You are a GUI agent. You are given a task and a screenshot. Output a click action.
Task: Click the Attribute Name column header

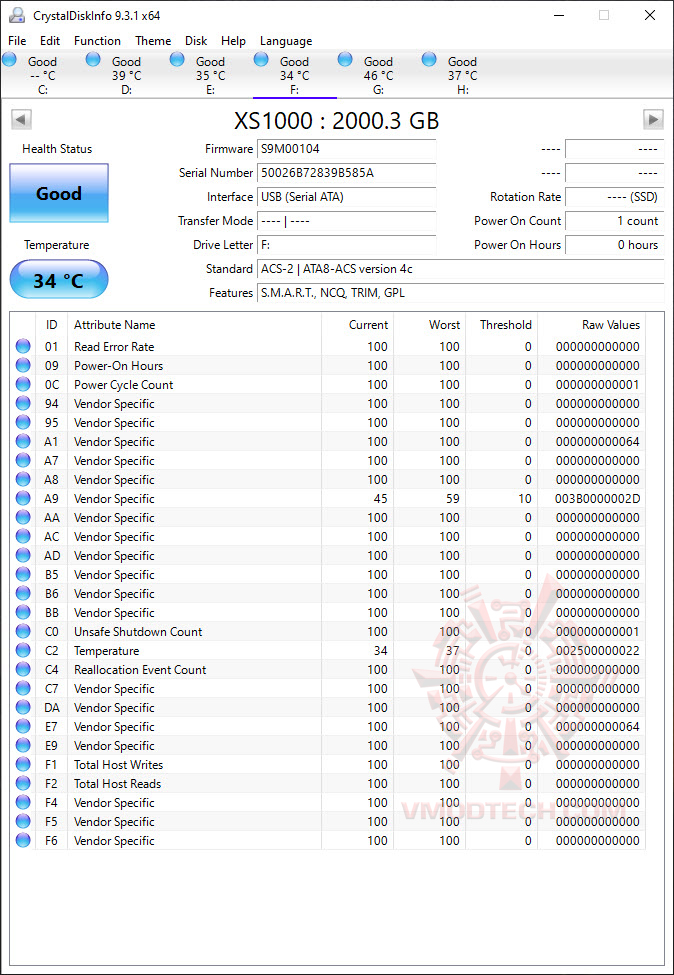point(194,325)
